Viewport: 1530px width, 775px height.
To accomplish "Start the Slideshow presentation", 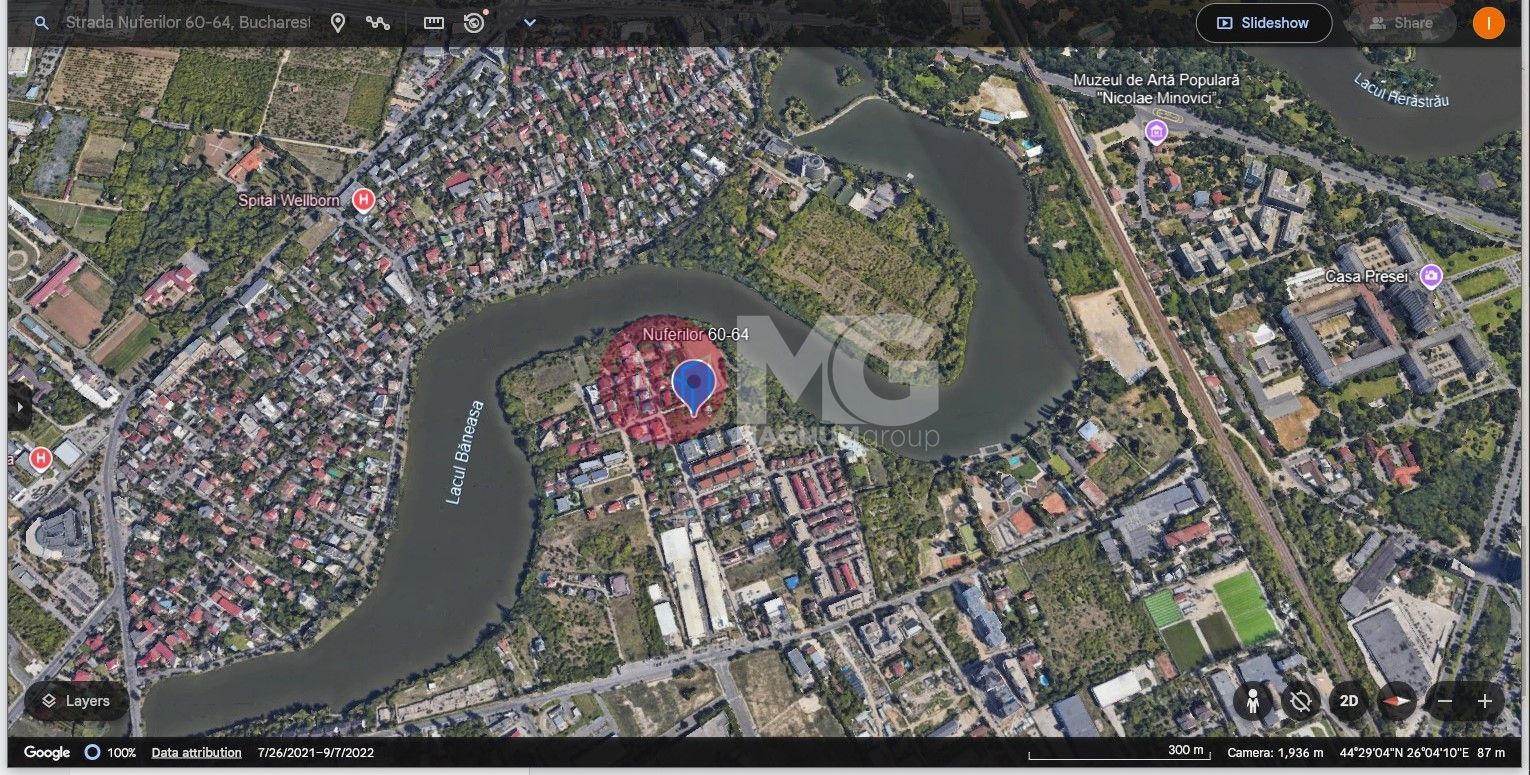I will [1263, 23].
